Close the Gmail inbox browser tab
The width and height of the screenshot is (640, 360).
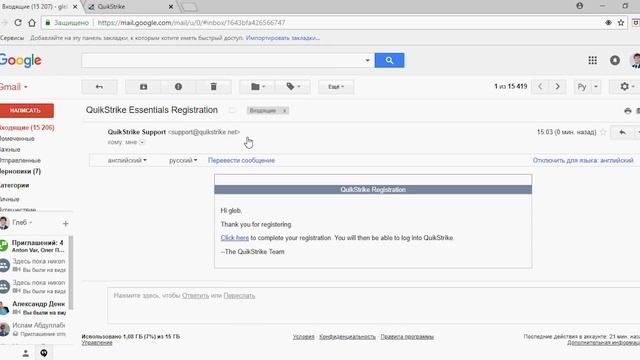click(75, 7)
